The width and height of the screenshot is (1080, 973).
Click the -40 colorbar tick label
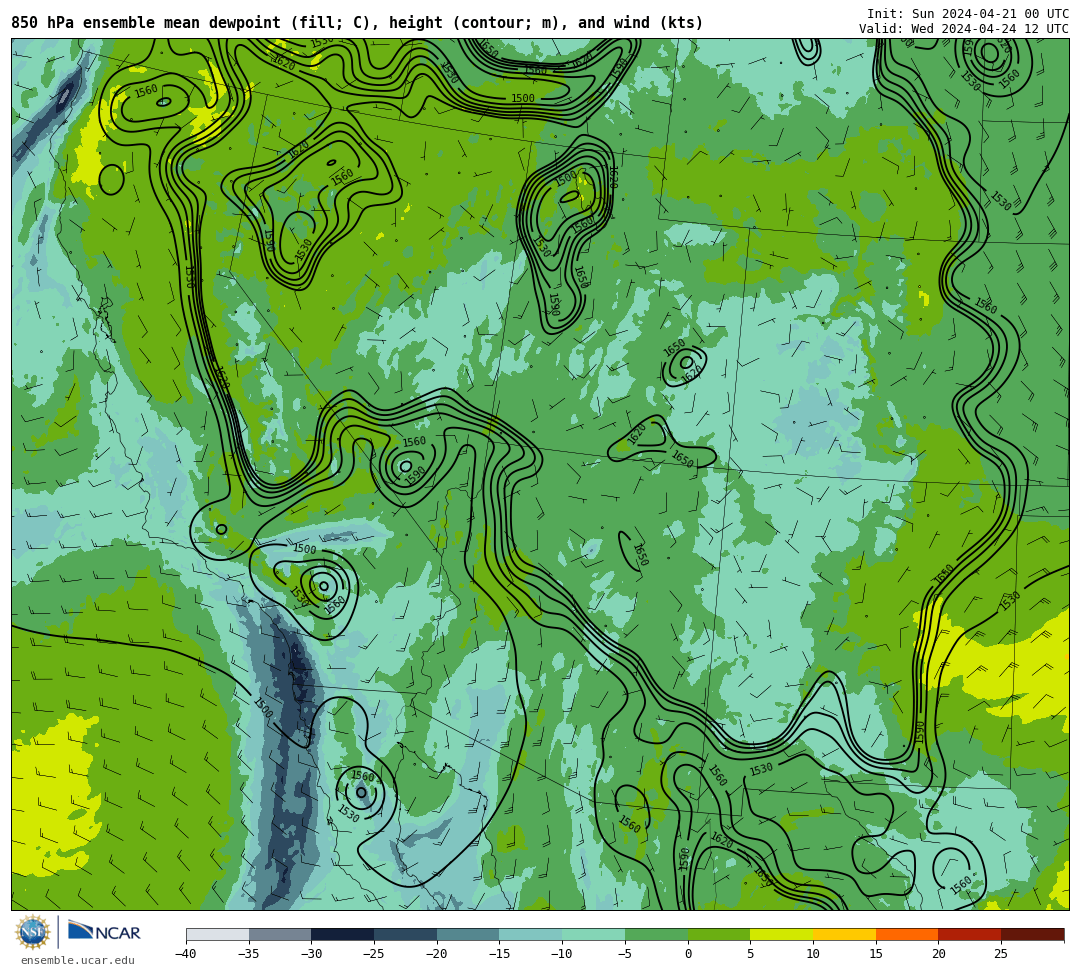pos(185,954)
